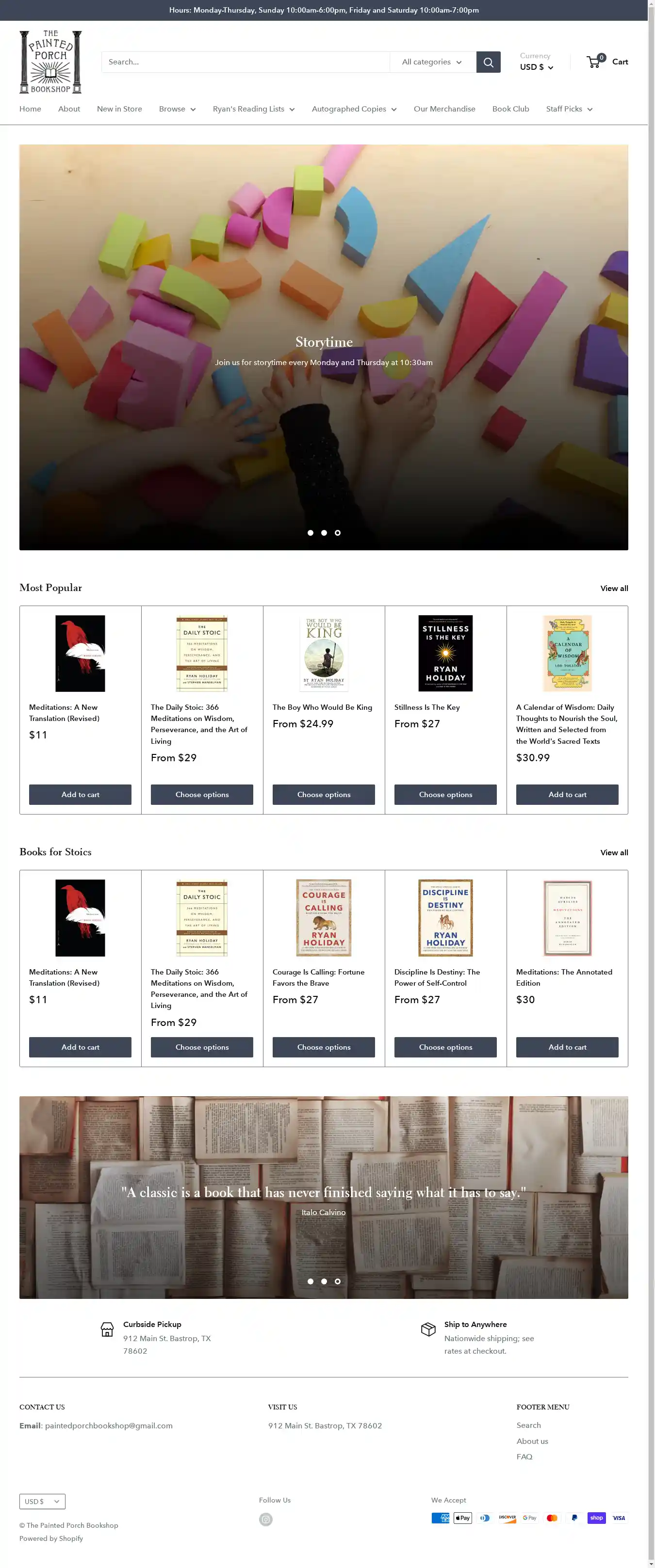Select second dot on the quote slideshow

pos(324,1281)
